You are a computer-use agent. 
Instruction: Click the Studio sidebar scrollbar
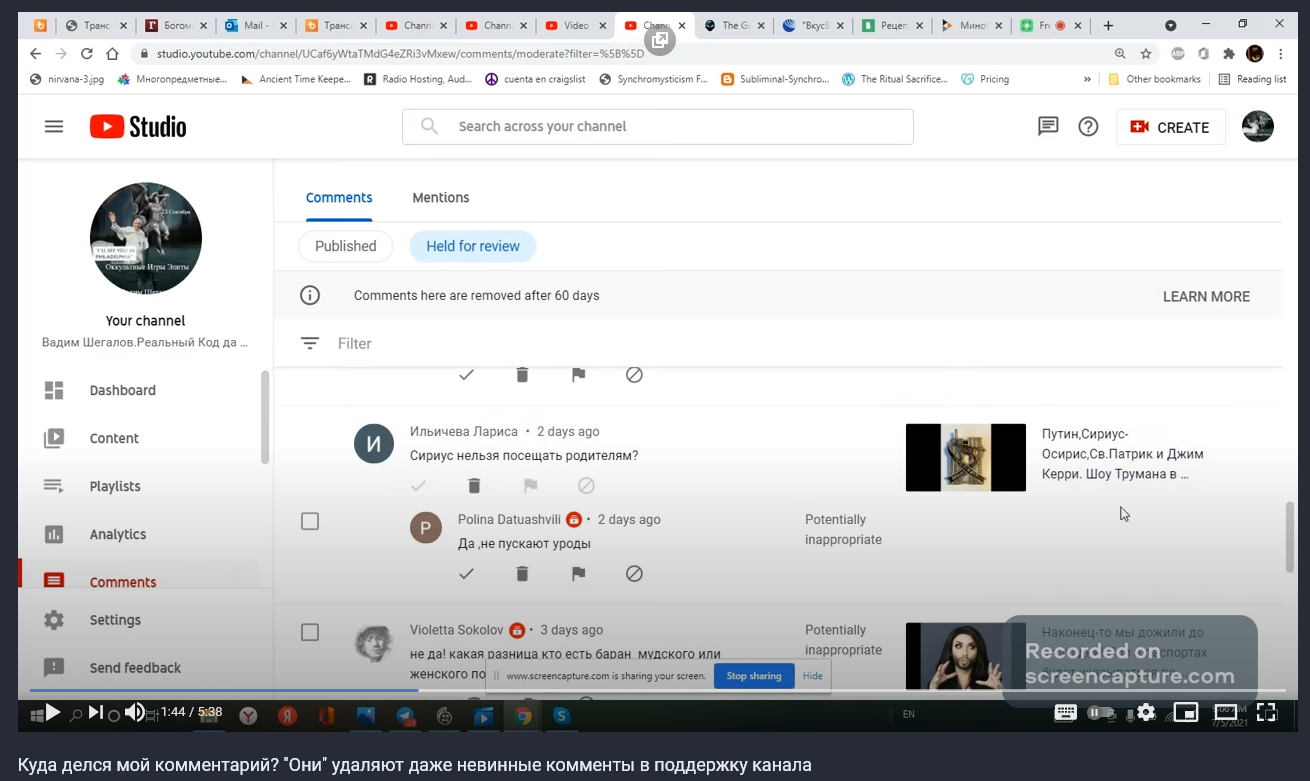(x=264, y=417)
